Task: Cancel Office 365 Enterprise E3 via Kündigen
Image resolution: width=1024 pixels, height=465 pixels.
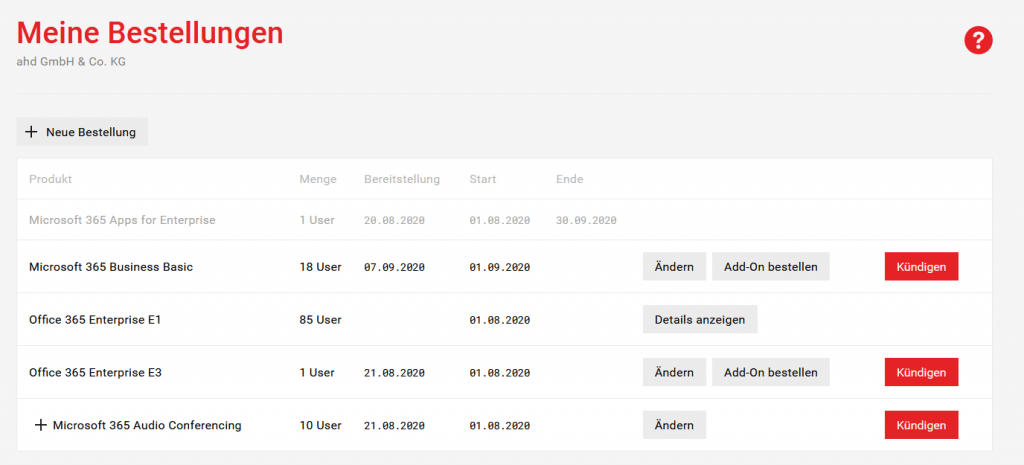Action: (921, 372)
